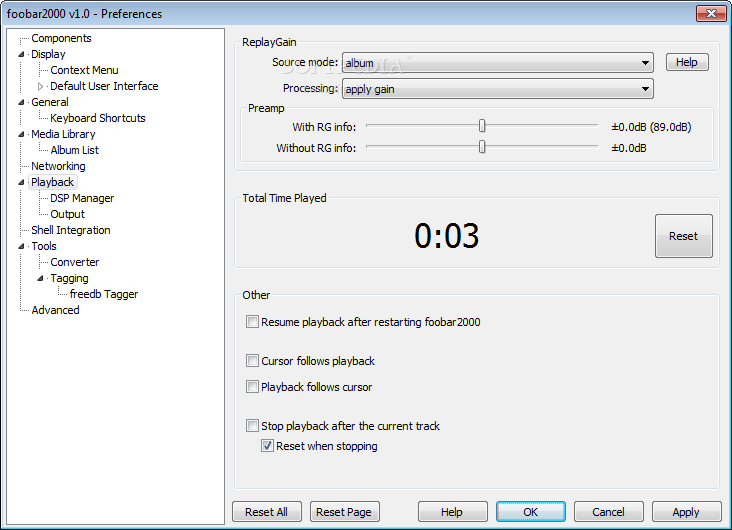Open freedb Tagger settings
This screenshot has width=732, height=530.
pyautogui.click(x=104, y=294)
